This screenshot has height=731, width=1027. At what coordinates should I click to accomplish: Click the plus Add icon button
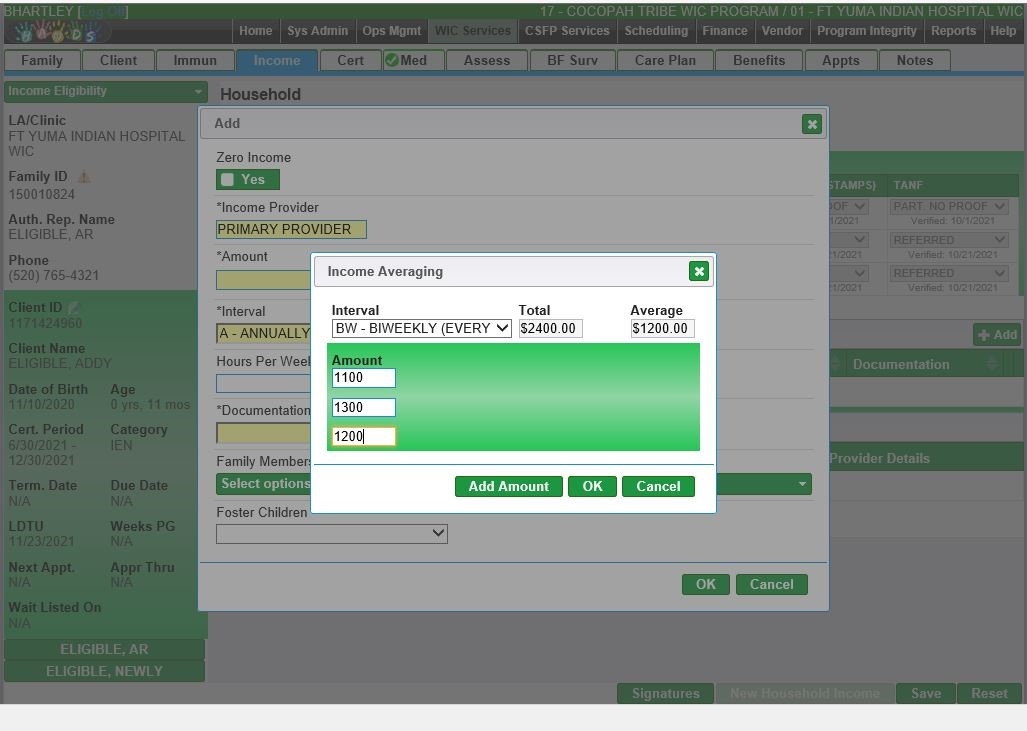pos(996,335)
